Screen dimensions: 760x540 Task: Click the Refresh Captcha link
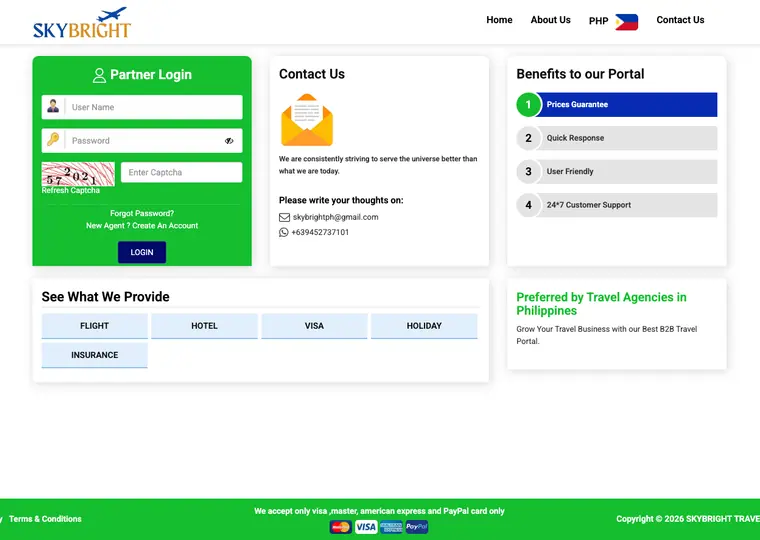[71, 191]
